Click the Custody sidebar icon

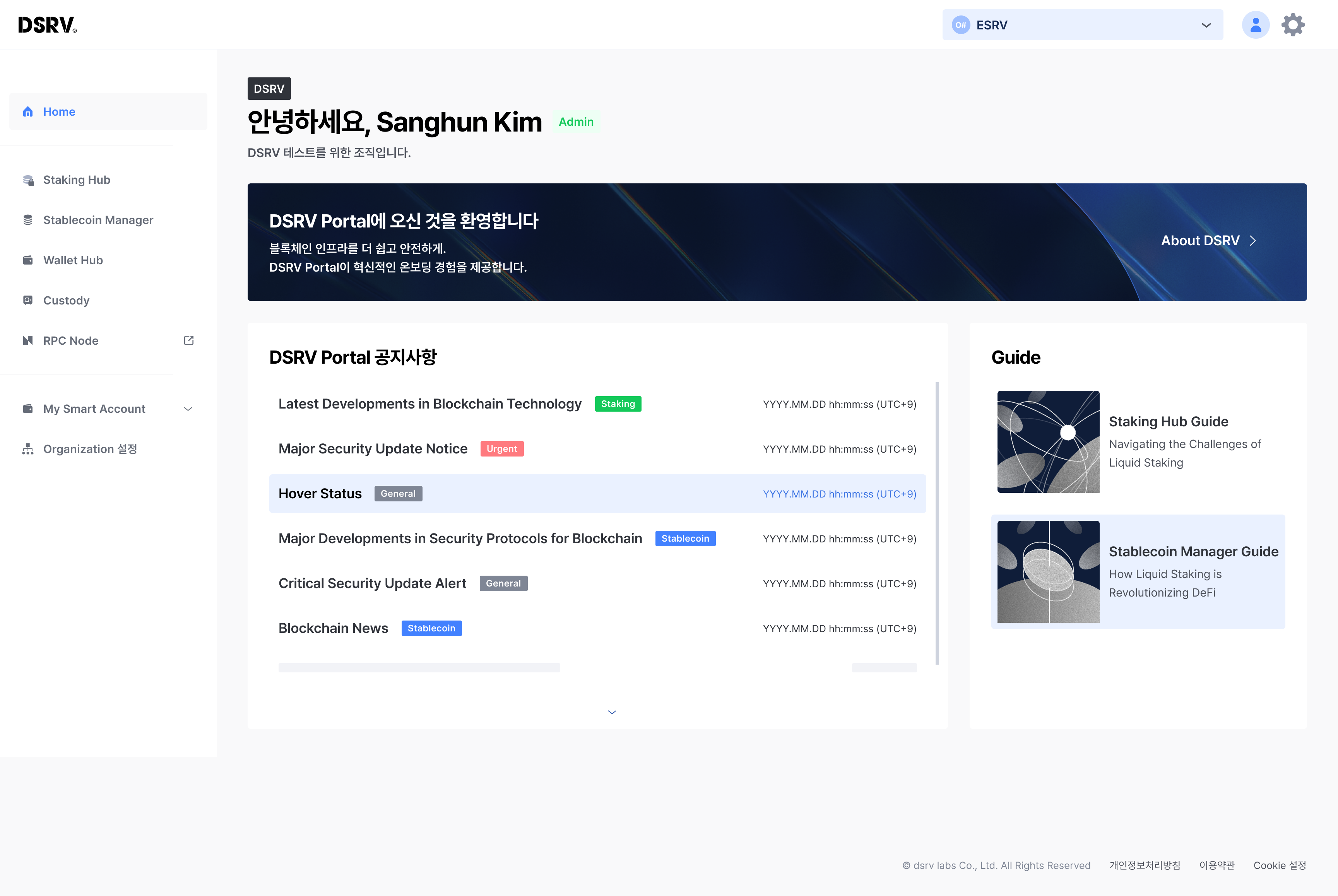28,300
